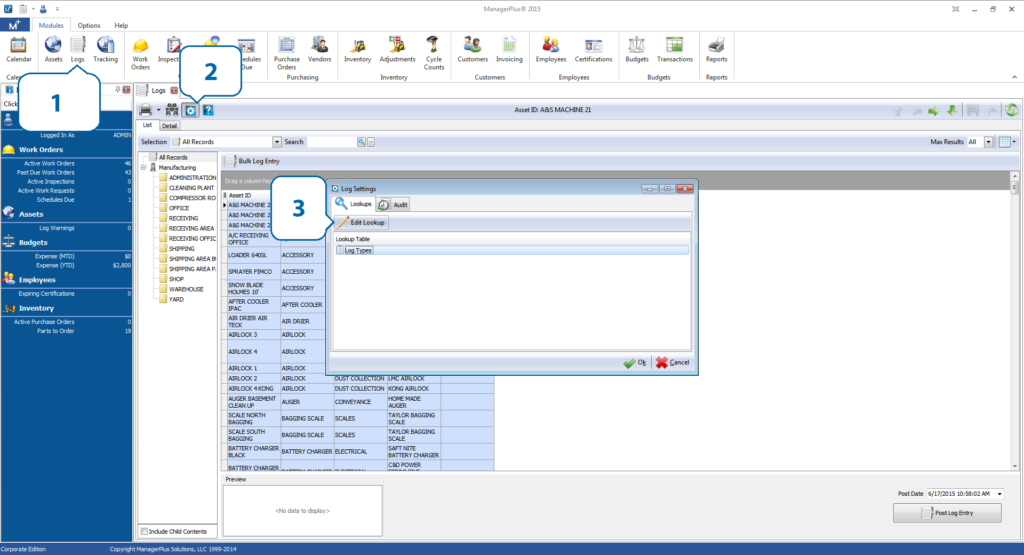Switch to the Detail tab

pos(169,126)
